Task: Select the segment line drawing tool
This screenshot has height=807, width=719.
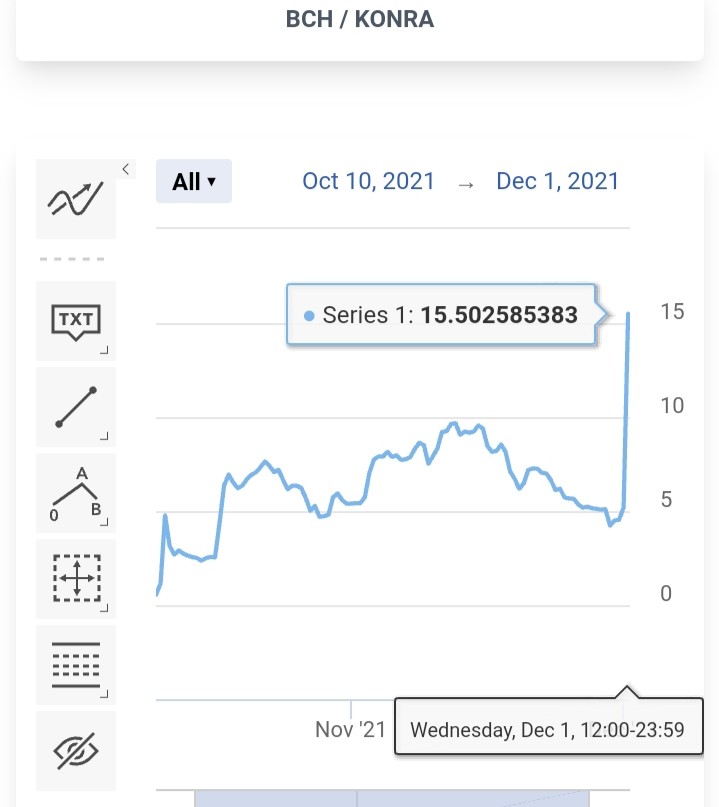Action: tap(76, 407)
